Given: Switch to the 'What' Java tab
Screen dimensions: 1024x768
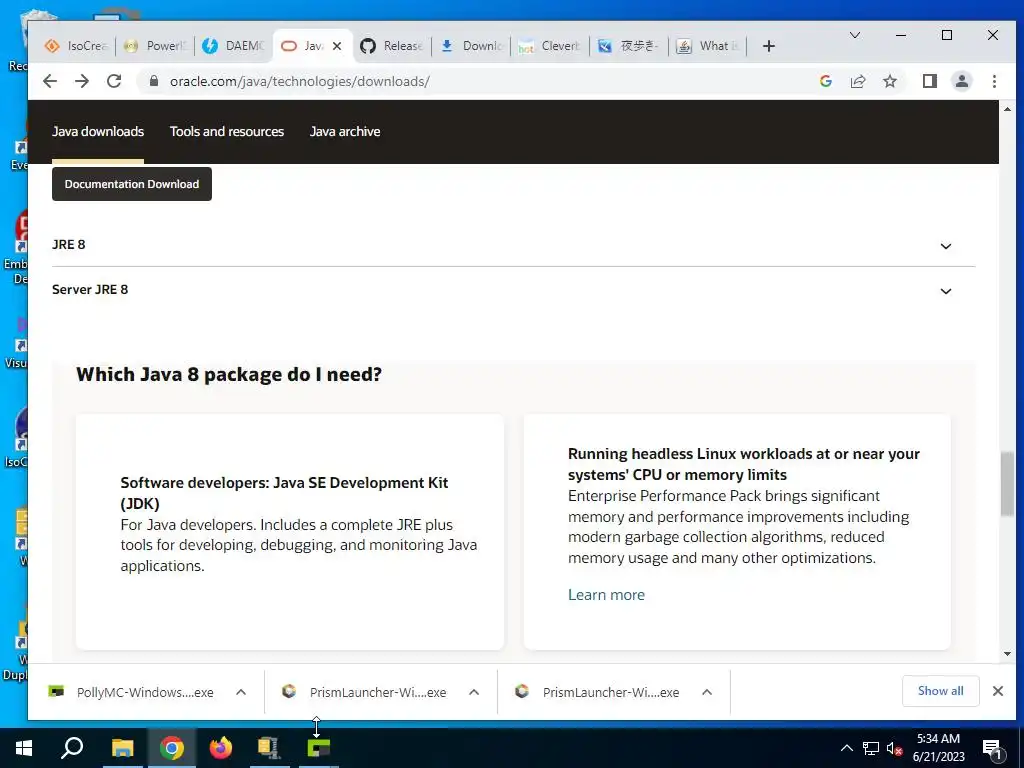Looking at the screenshot, I should click(x=708, y=46).
